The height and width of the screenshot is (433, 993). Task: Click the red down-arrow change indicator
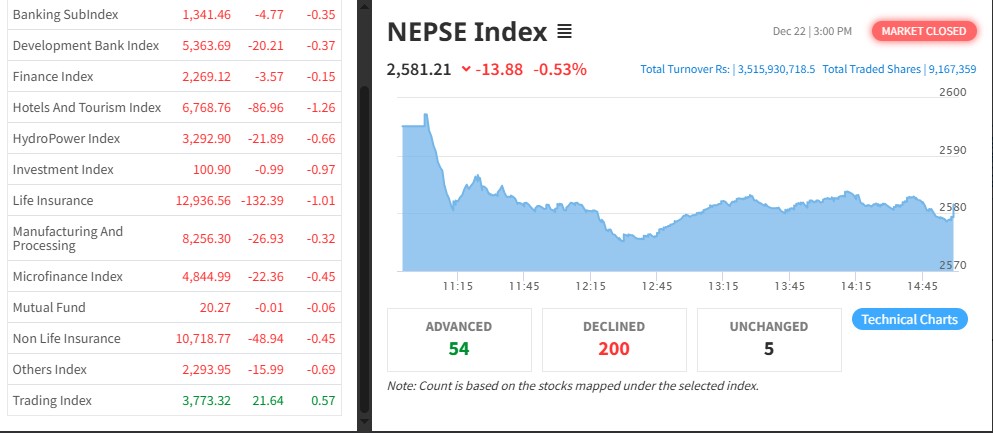click(x=466, y=69)
